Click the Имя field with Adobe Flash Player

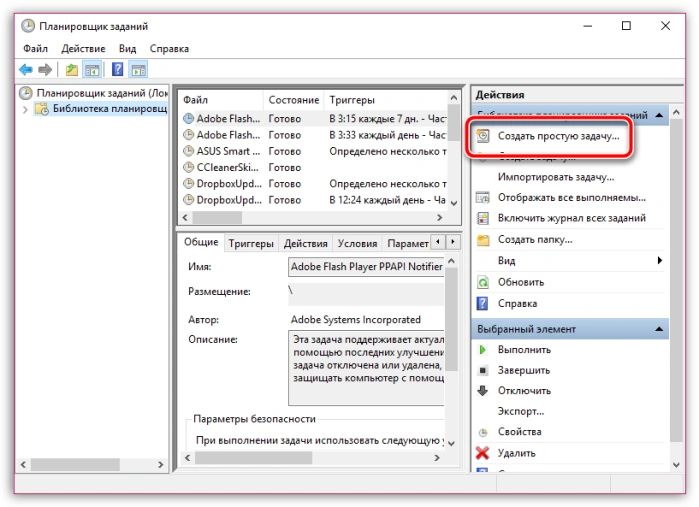[366, 267]
